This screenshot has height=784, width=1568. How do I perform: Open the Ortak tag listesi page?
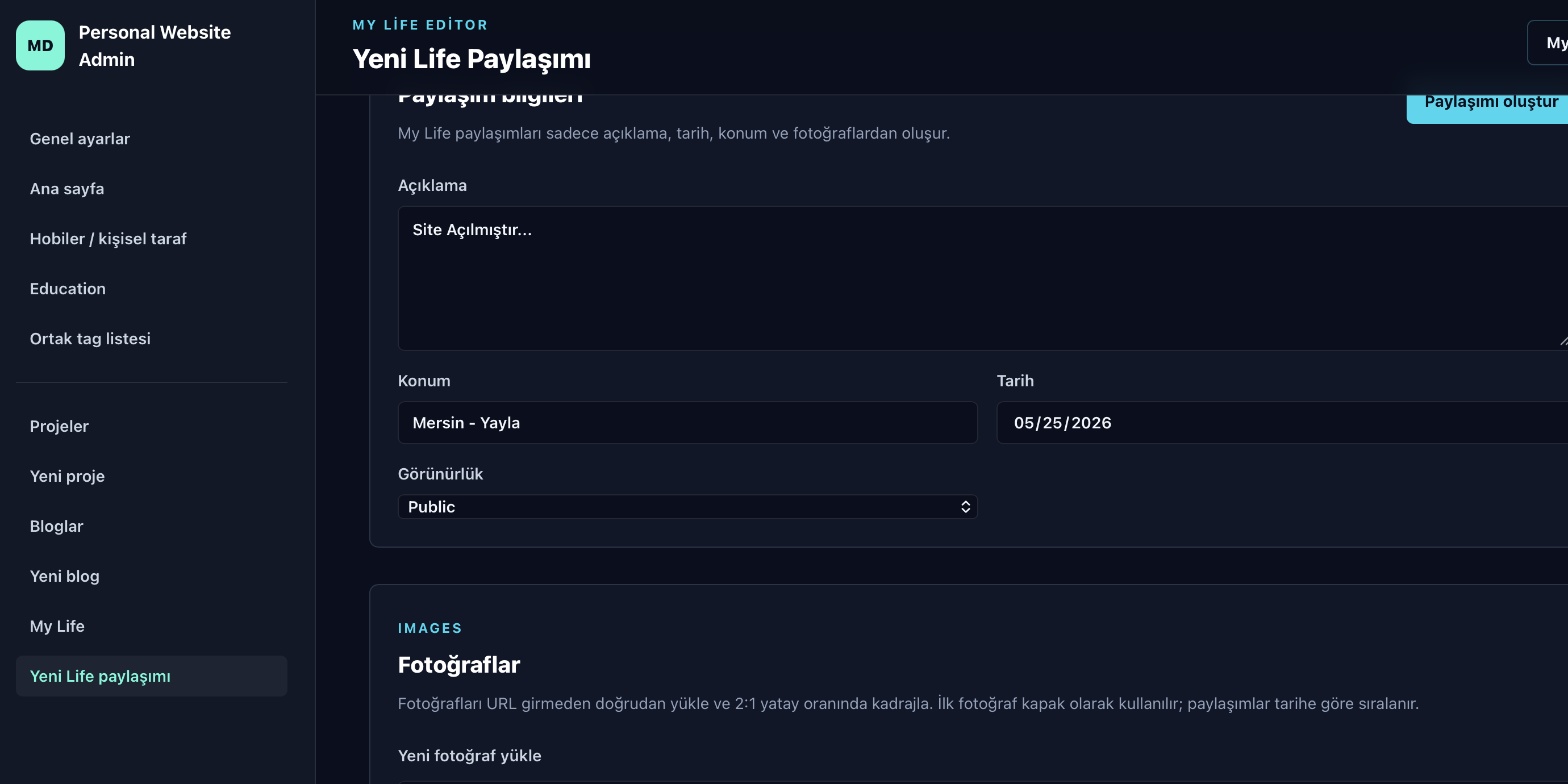pyautogui.click(x=90, y=339)
